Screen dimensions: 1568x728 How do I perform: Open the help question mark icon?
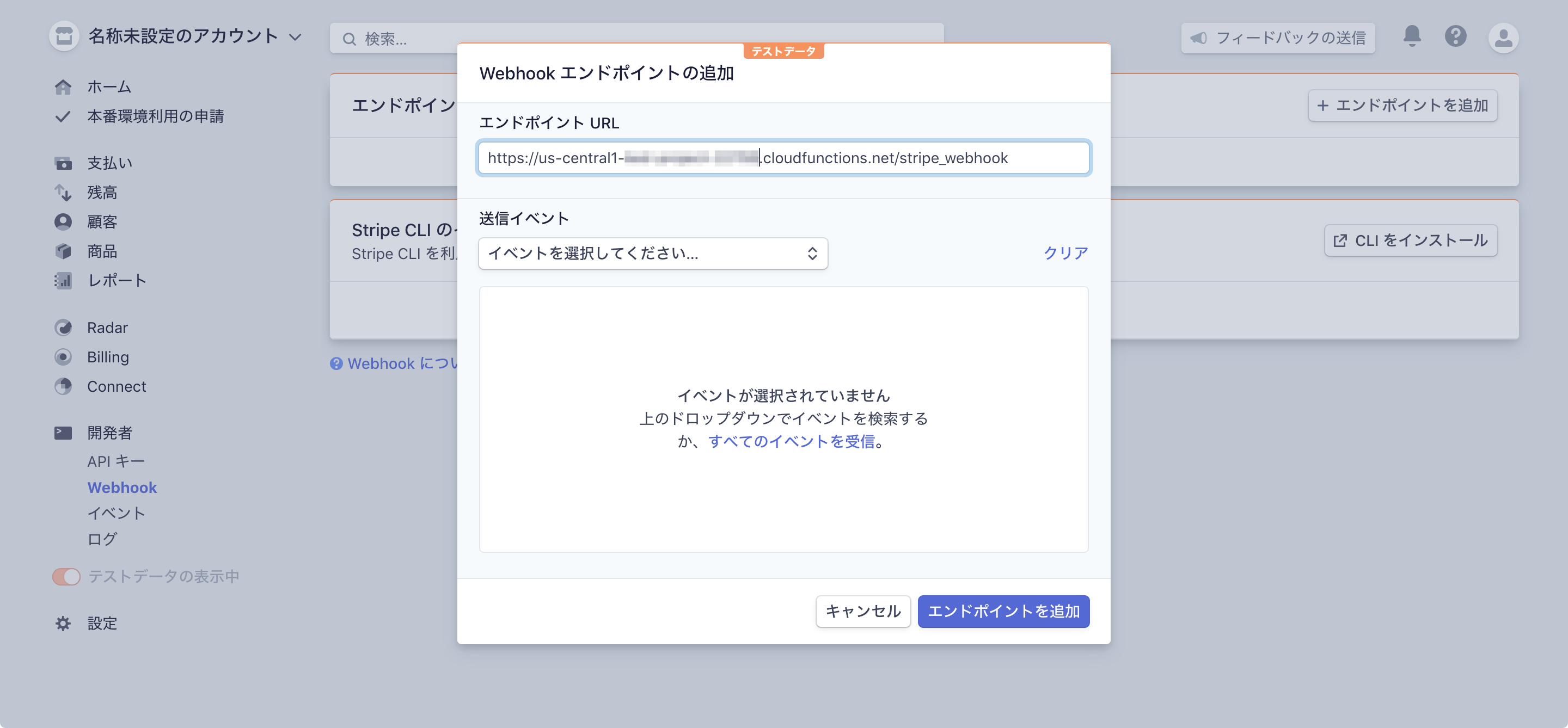coord(1455,36)
